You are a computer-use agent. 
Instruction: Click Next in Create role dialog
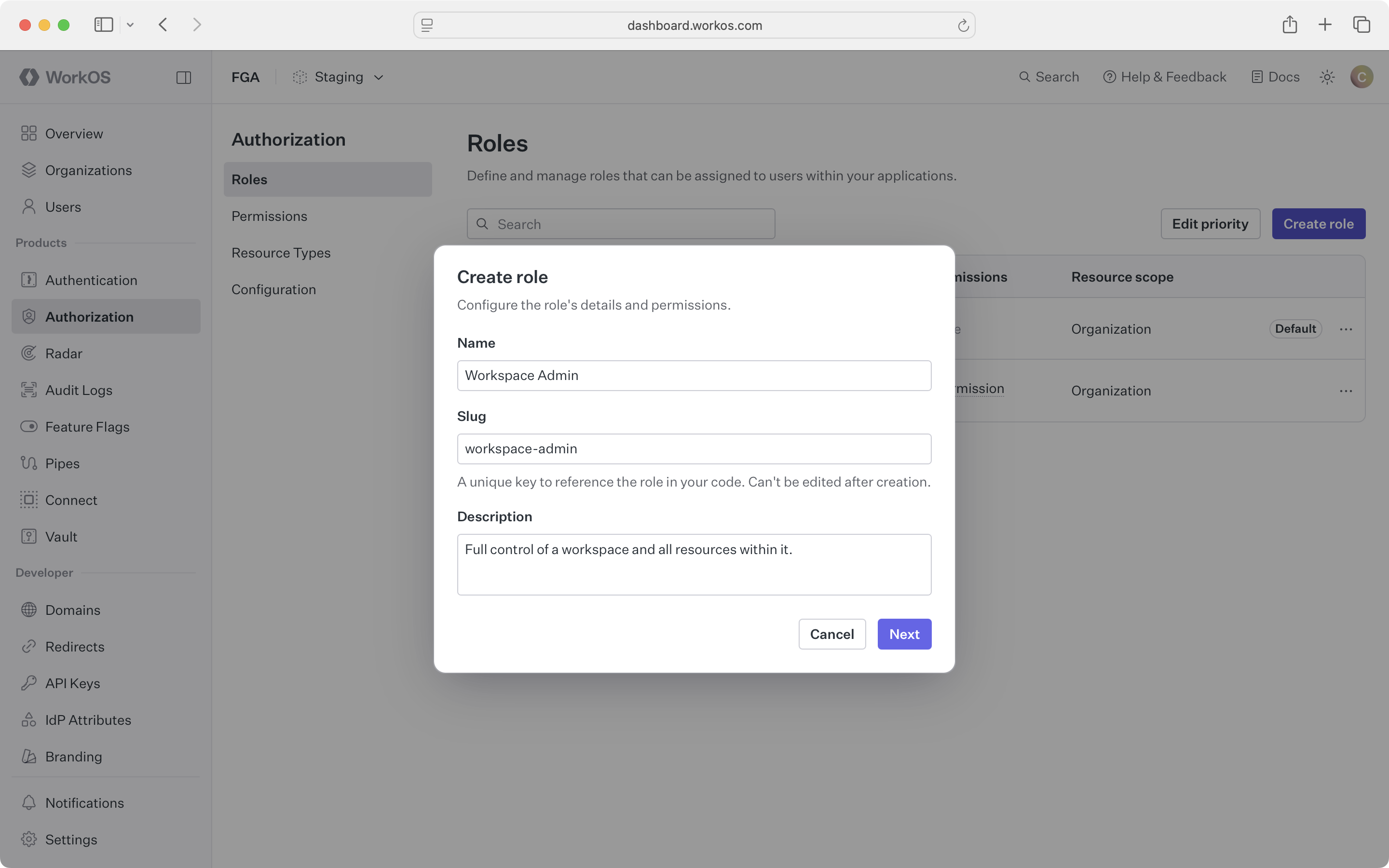pos(904,634)
